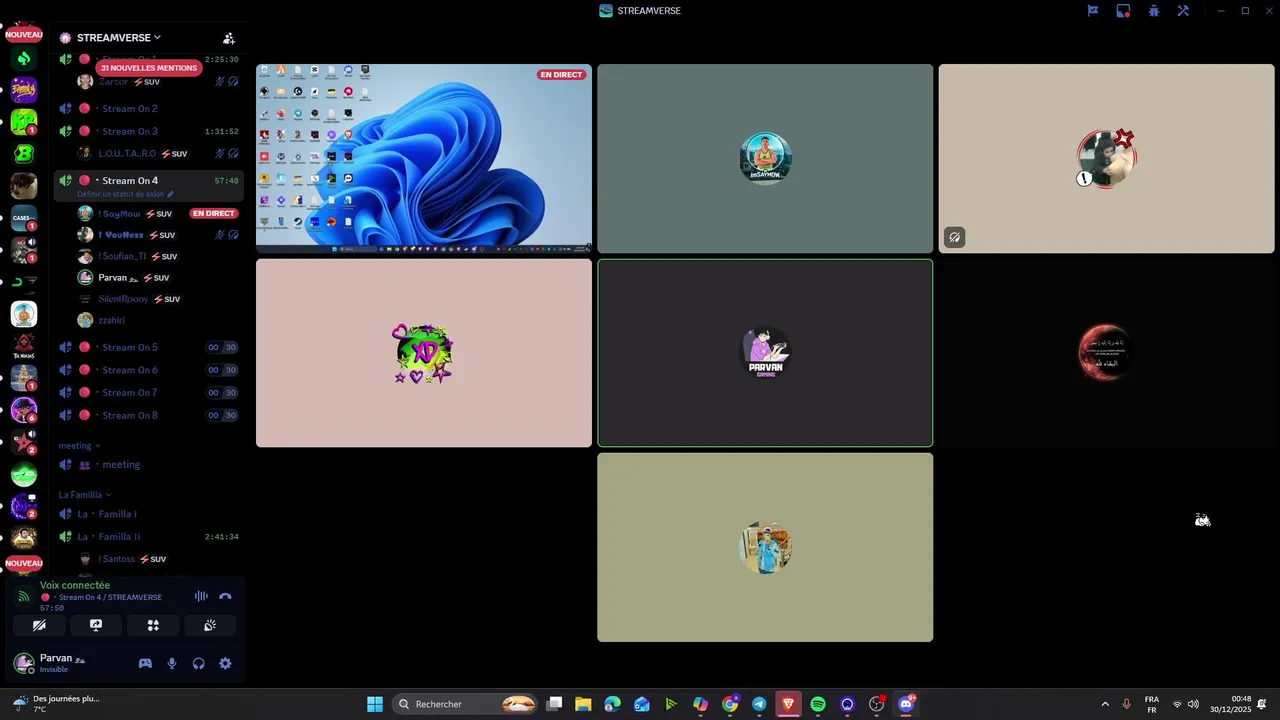The image size is (1280, 720).
Task: Open the Windows Start menu
Action: pos(375,704)
